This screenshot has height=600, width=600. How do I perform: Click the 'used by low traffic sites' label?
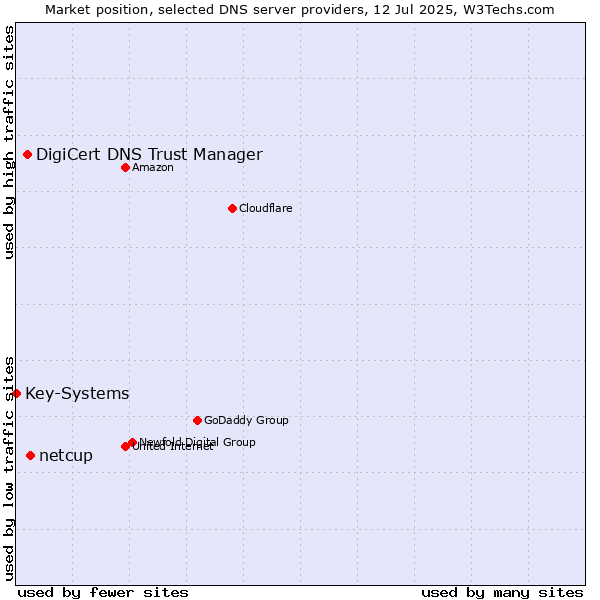tap(8, 469)
